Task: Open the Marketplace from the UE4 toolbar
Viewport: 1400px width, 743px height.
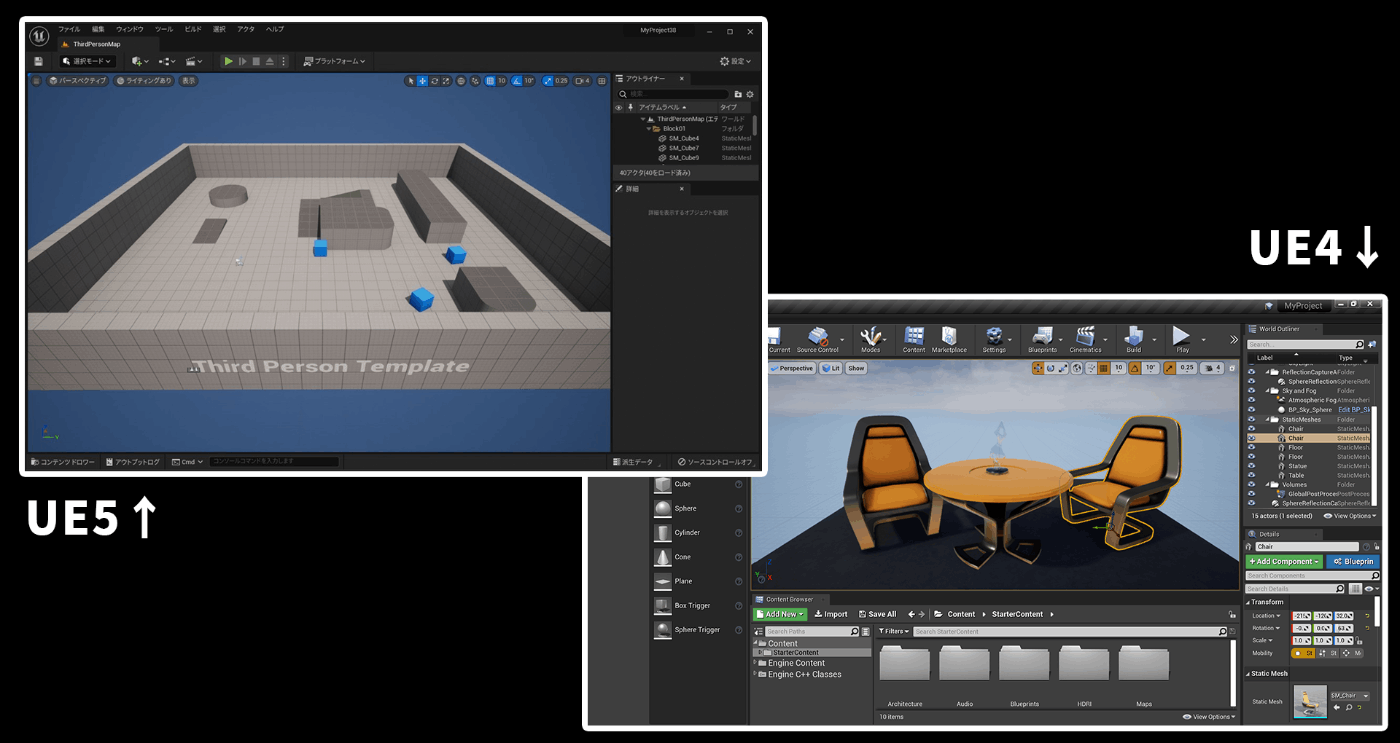Action: tap(949, 339)
